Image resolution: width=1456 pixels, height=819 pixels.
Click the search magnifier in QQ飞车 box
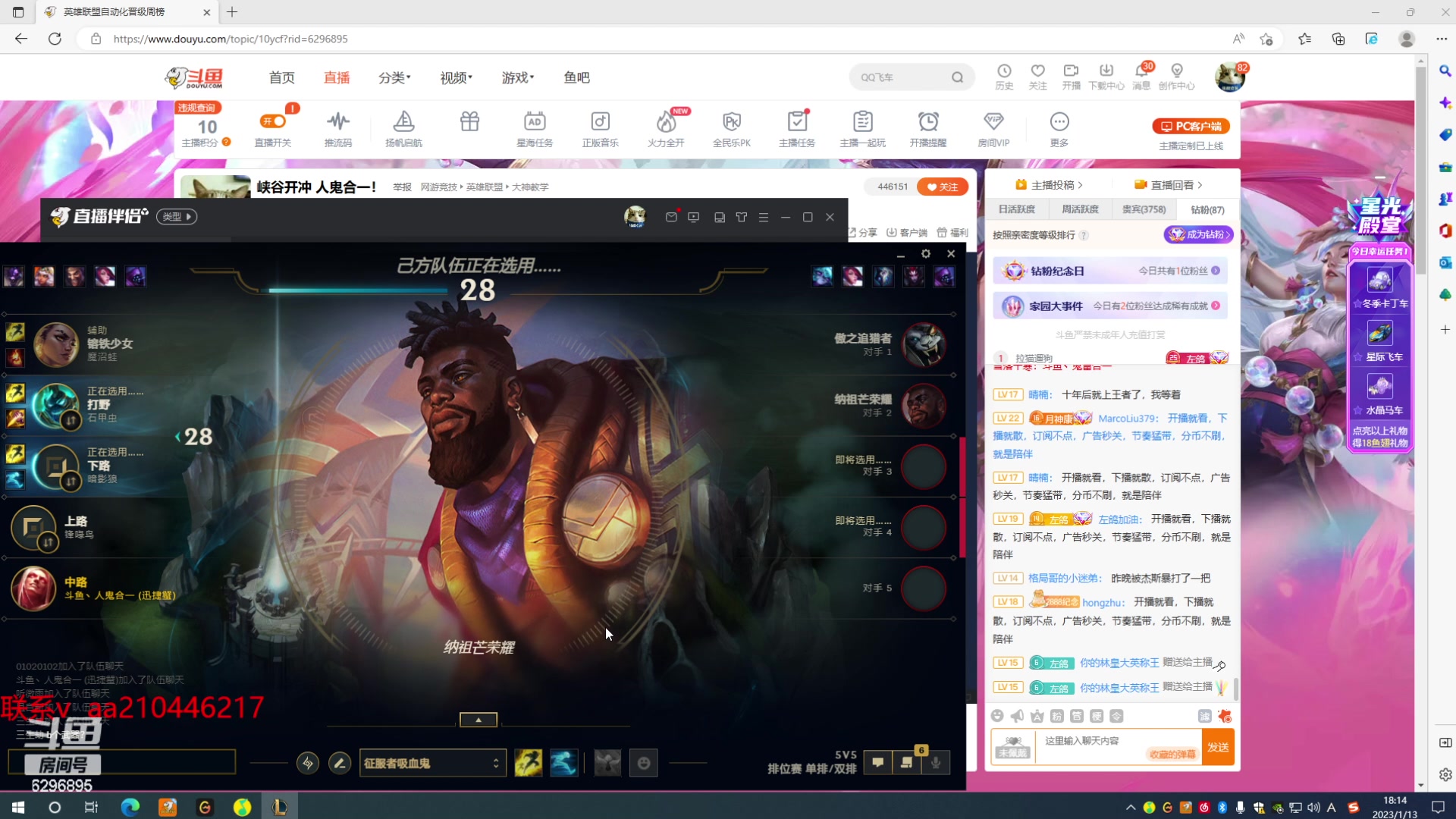pos(957,77)
